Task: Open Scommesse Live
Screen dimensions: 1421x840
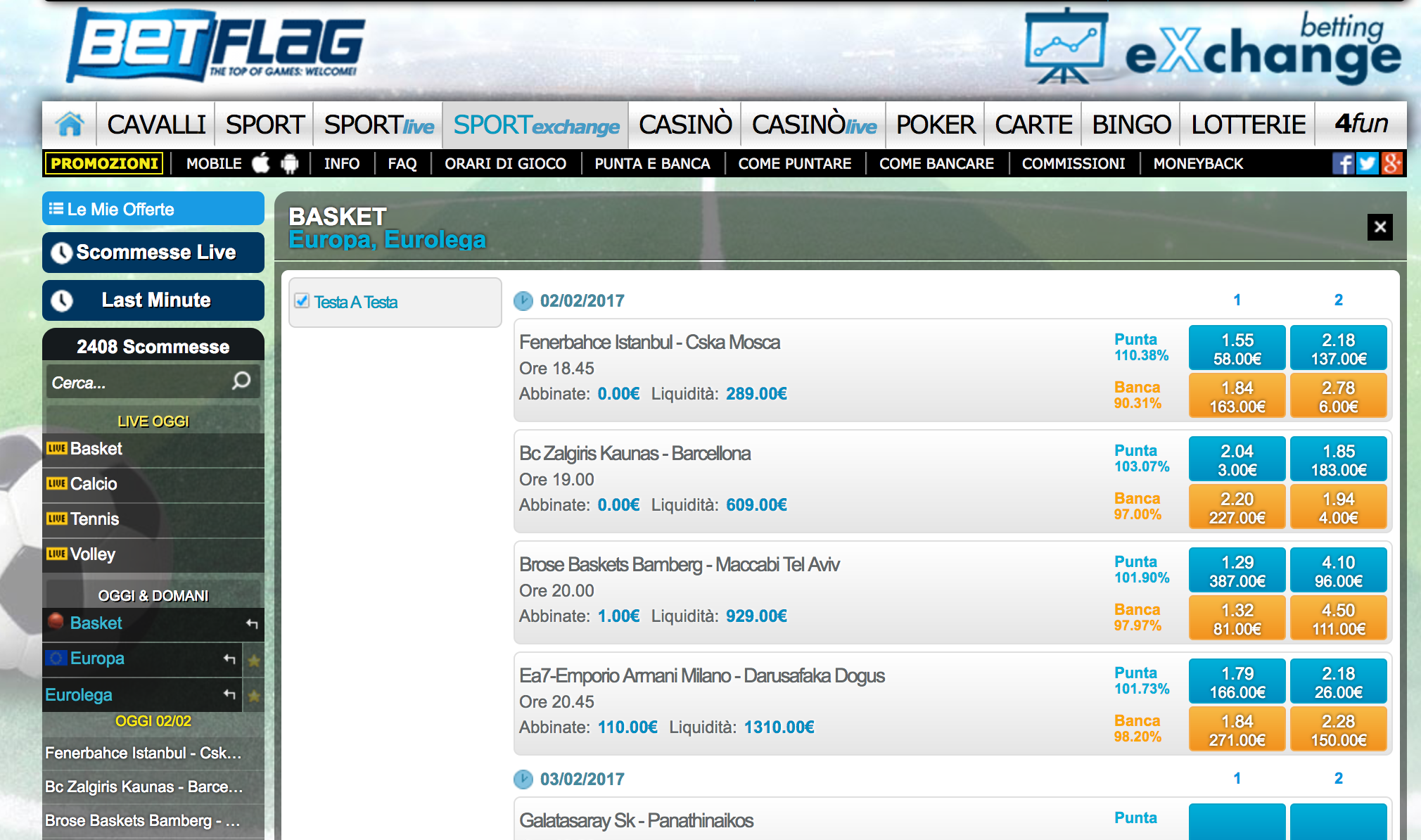Action: coord(153,253)
